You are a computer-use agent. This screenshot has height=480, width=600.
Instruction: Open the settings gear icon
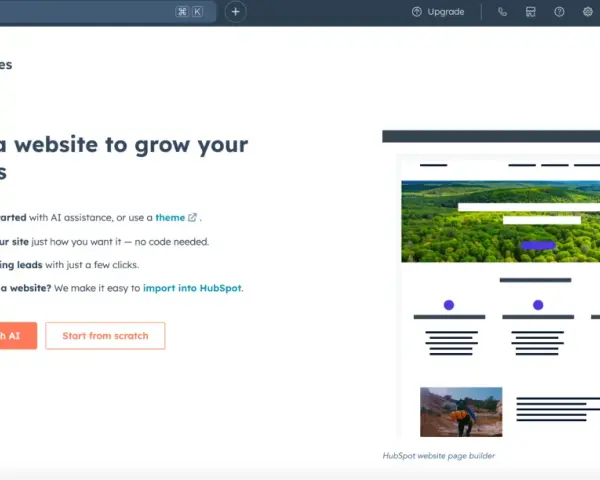click(x=588, y=12)
